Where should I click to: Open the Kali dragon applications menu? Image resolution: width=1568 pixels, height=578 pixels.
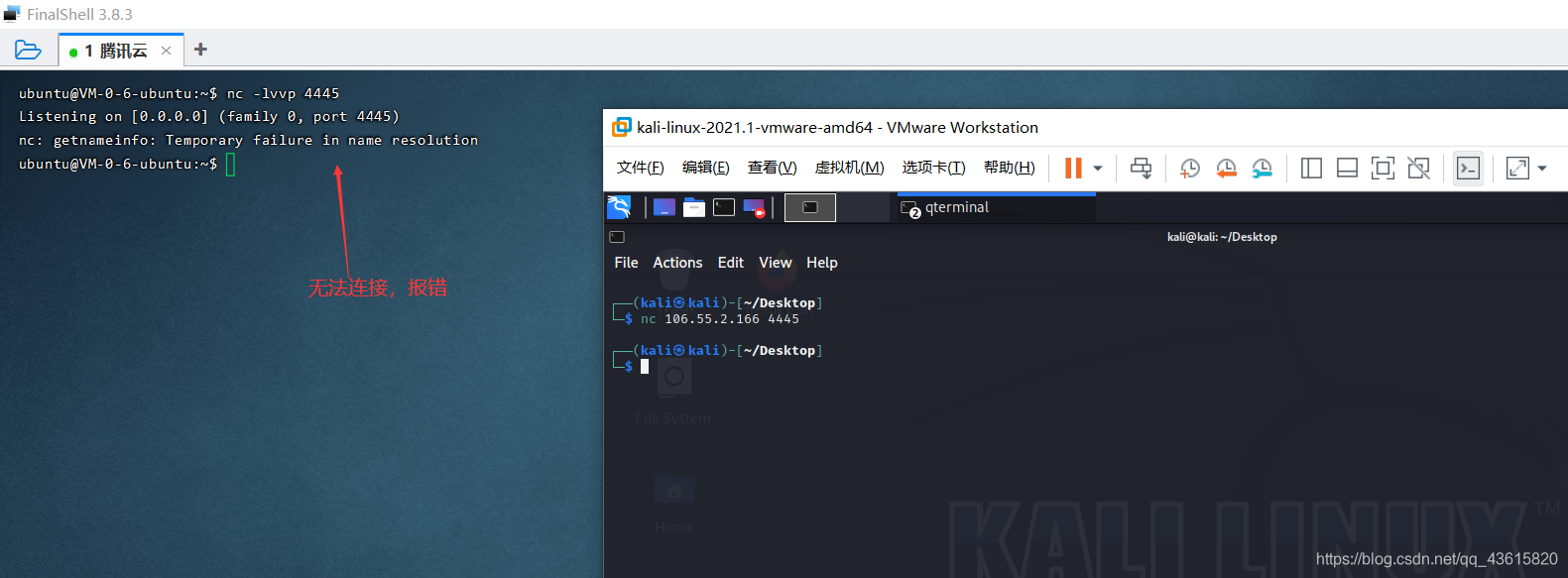pyautogui.click(x=619, y=207)
